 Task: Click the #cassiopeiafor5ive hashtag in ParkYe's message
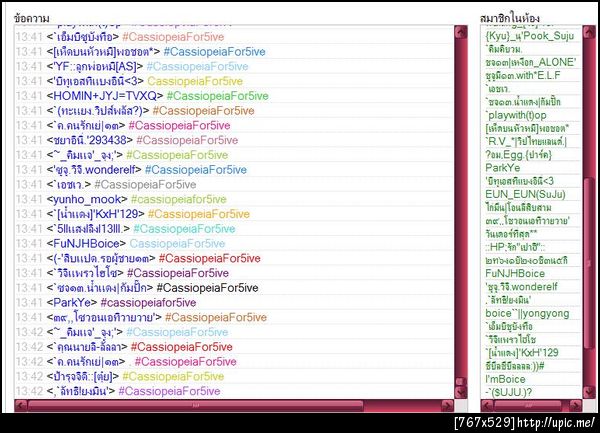[148, 303]
